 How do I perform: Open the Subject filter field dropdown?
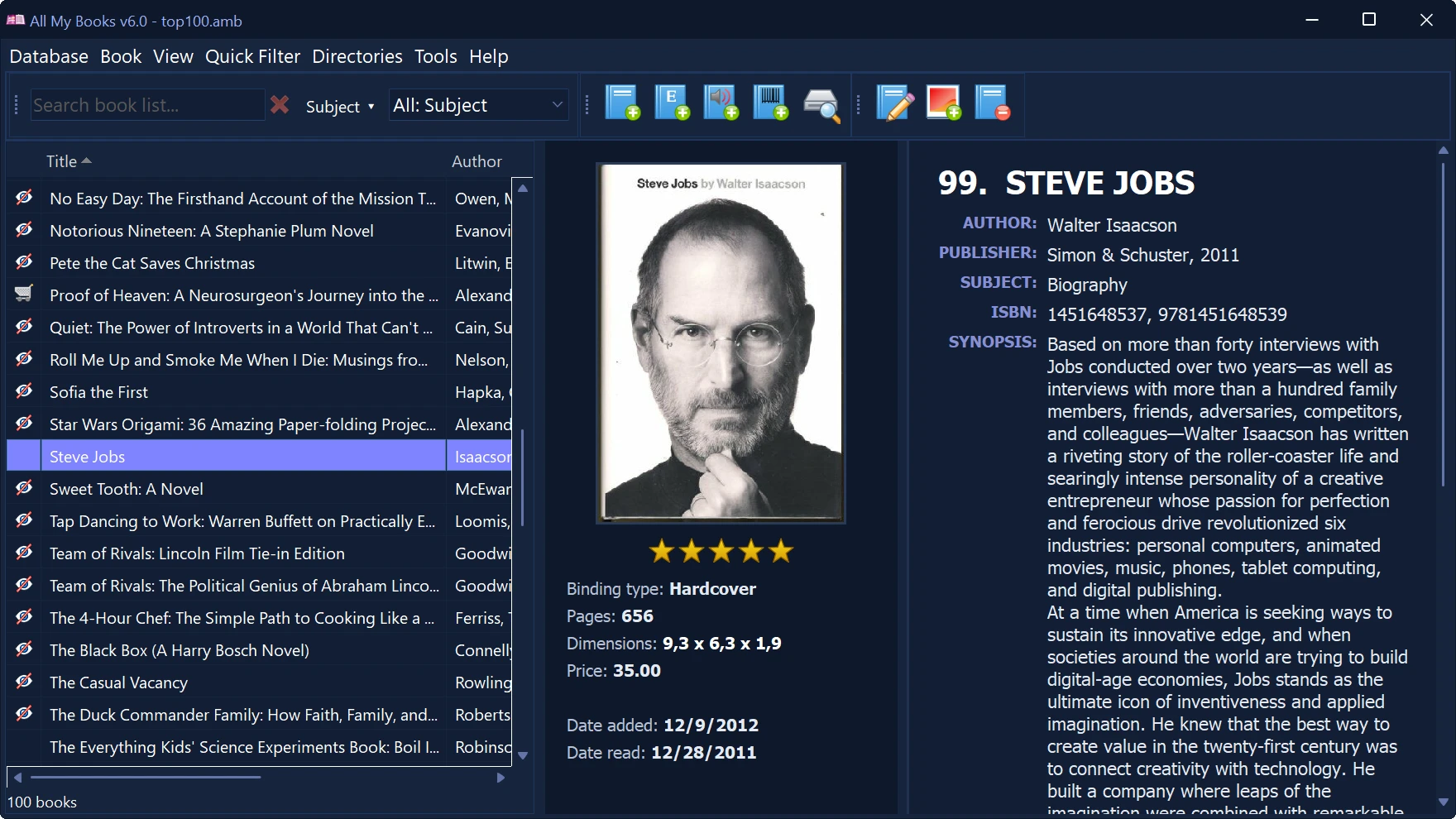(340, 107)
